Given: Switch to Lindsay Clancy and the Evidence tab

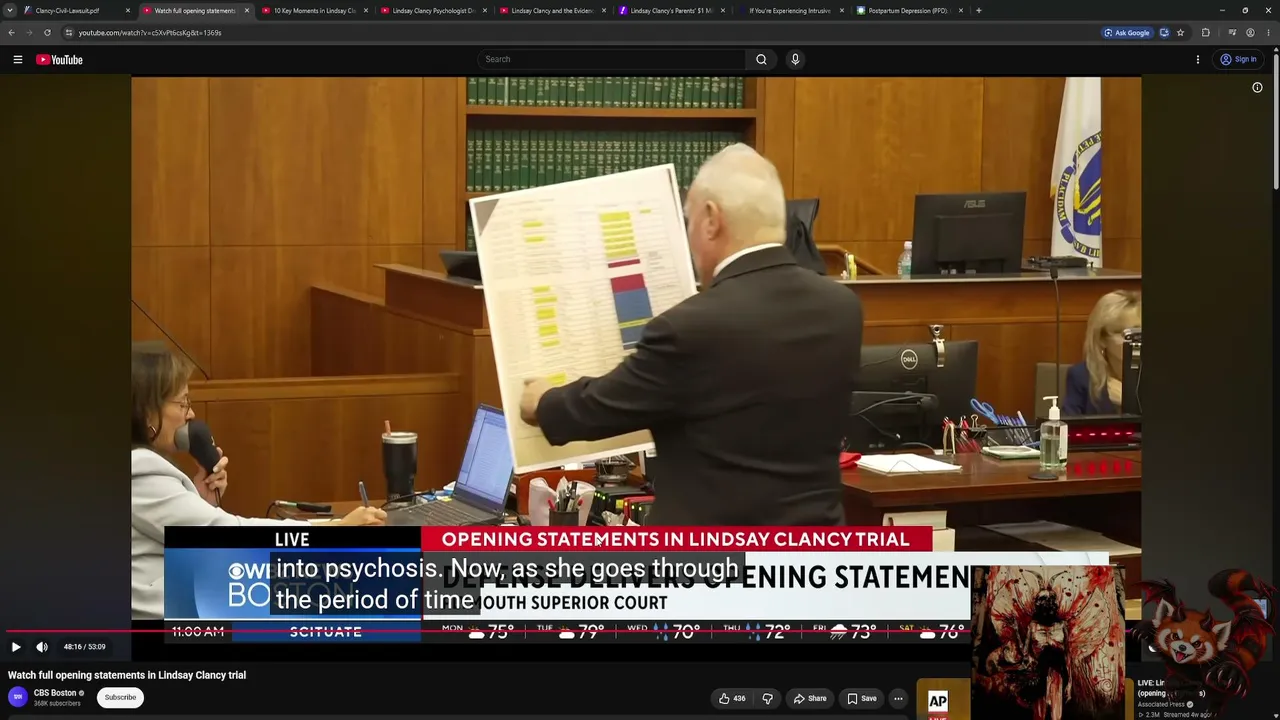Looking at the screenshot, I should click(552, 10).
